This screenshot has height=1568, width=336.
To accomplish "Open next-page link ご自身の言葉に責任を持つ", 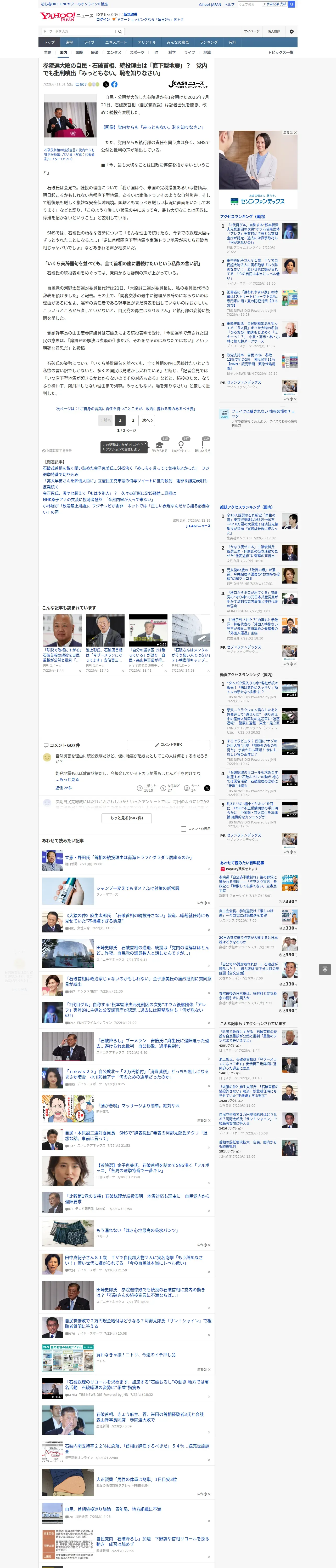I will [126, 408].
